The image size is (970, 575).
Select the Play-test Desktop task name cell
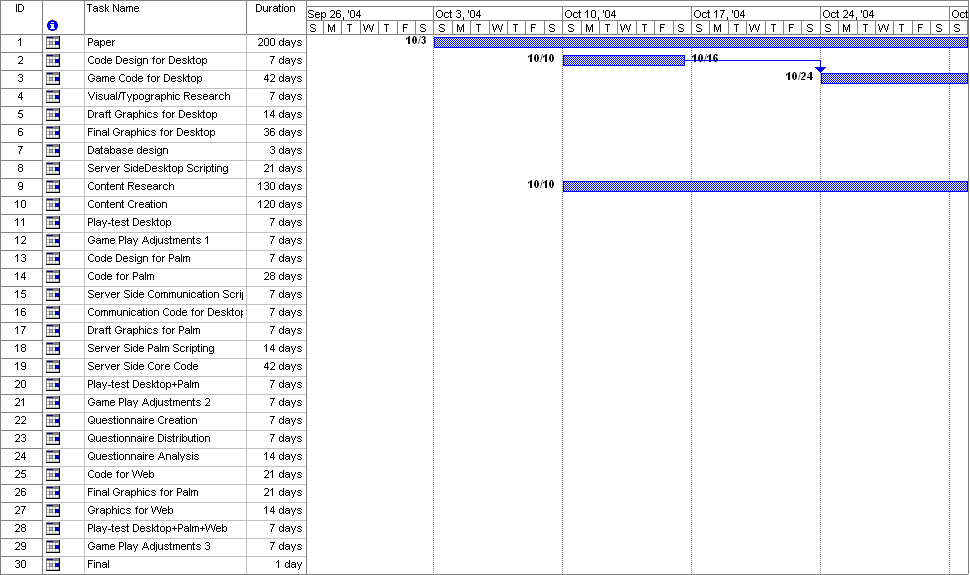click(165, 223)
